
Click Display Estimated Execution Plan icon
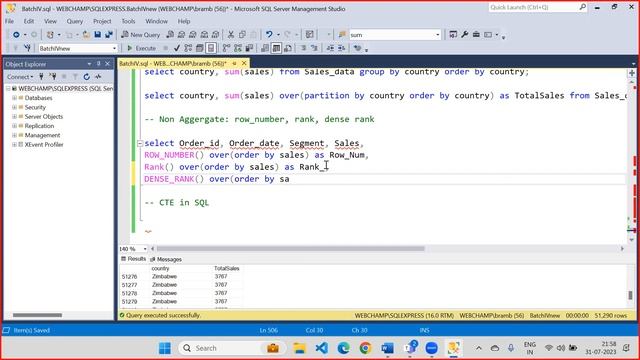point(188,48)
